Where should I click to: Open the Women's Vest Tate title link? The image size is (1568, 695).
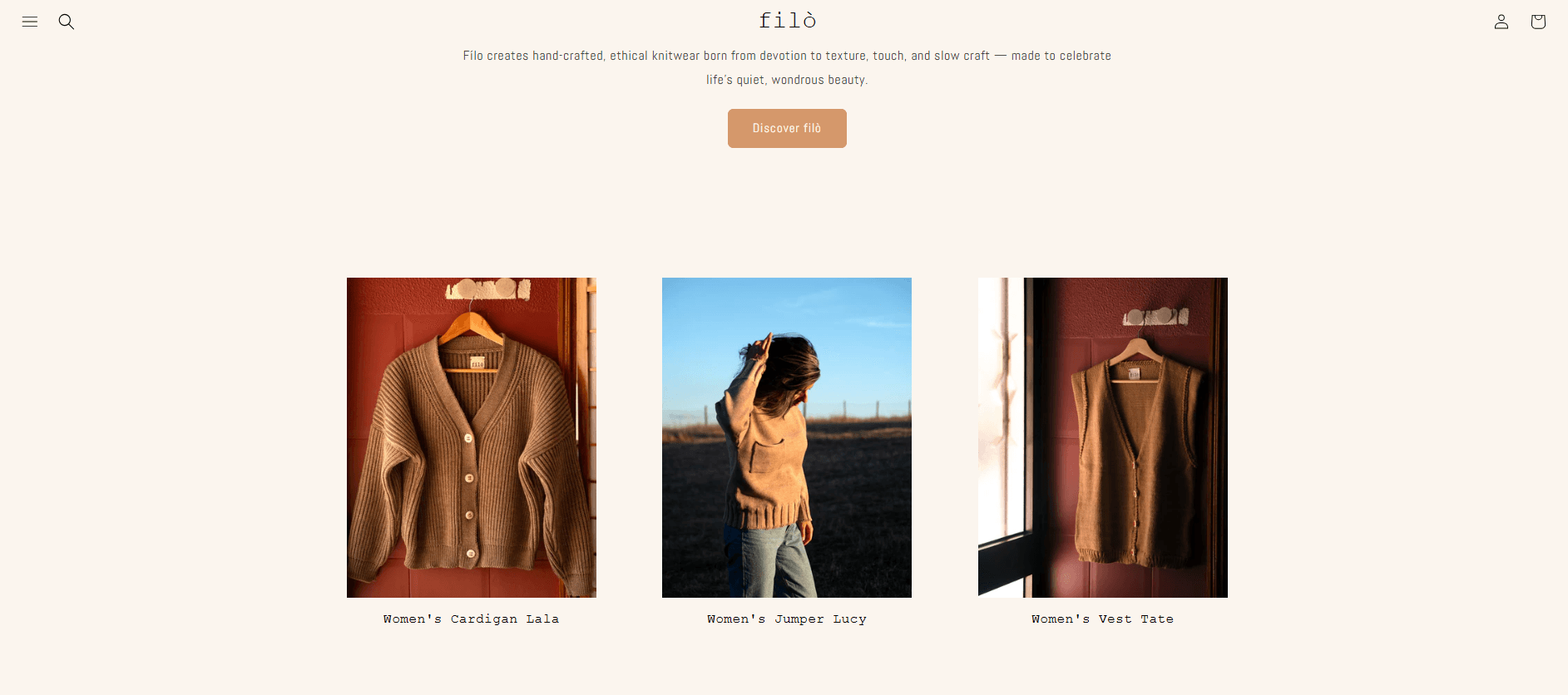(1102, 619)
